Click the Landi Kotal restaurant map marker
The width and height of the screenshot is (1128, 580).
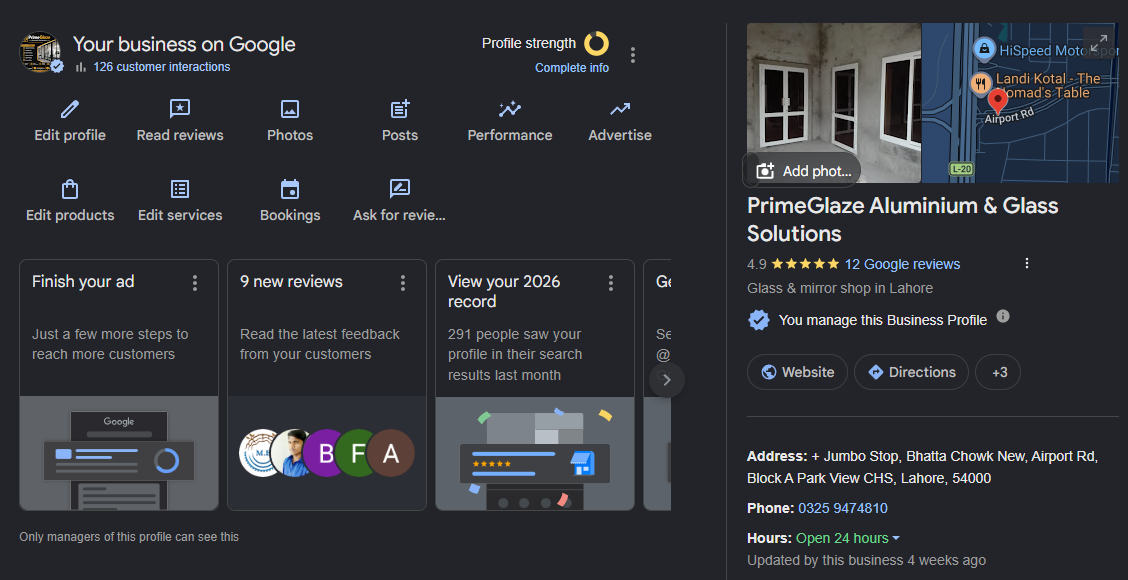[x=980, y=83]
